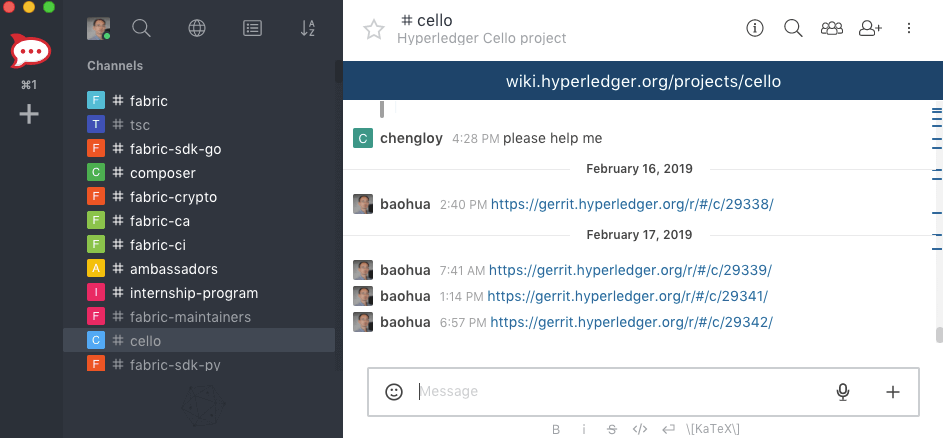
Task: Add a new server with plus
Action: 29,114
